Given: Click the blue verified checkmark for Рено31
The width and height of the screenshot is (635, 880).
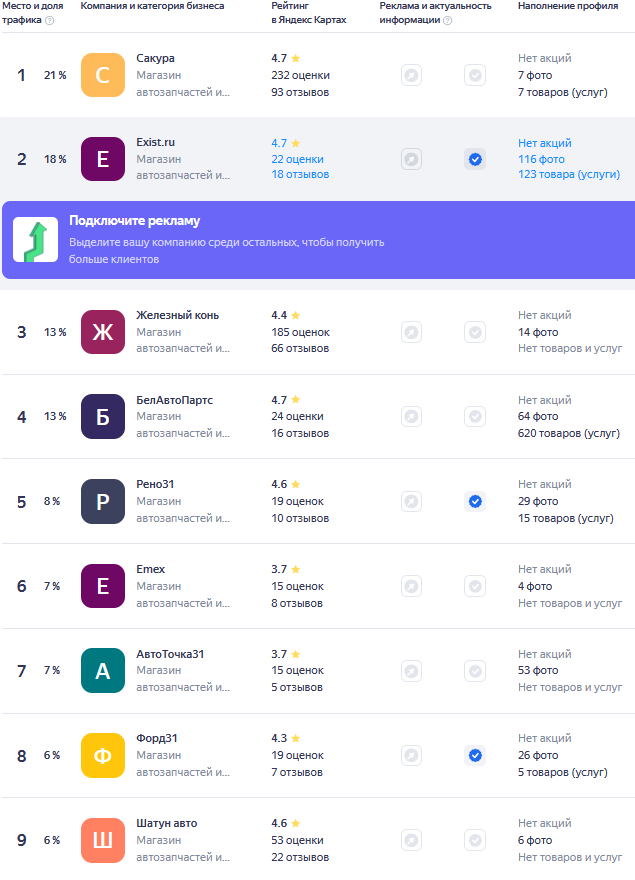Looking at the screenshot, I should coord(475,501).
